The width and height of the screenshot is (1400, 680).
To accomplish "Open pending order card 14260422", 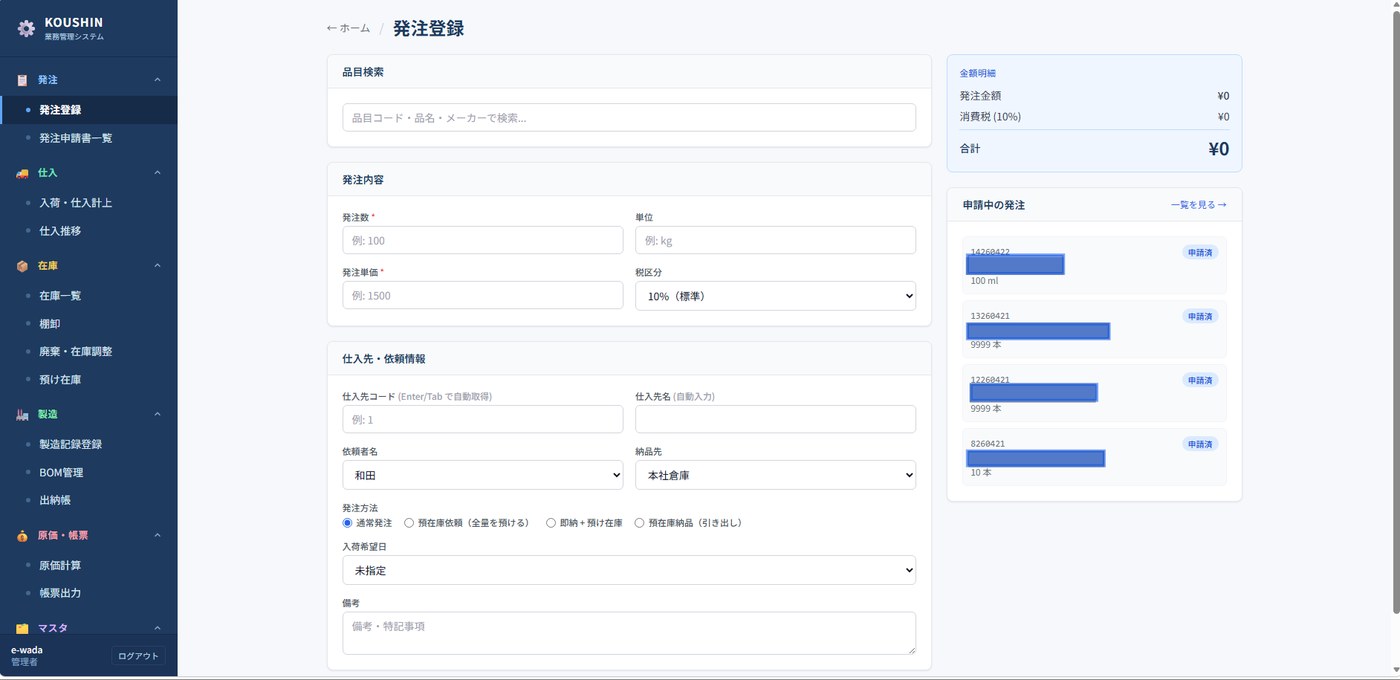I will coord(1094,265).
